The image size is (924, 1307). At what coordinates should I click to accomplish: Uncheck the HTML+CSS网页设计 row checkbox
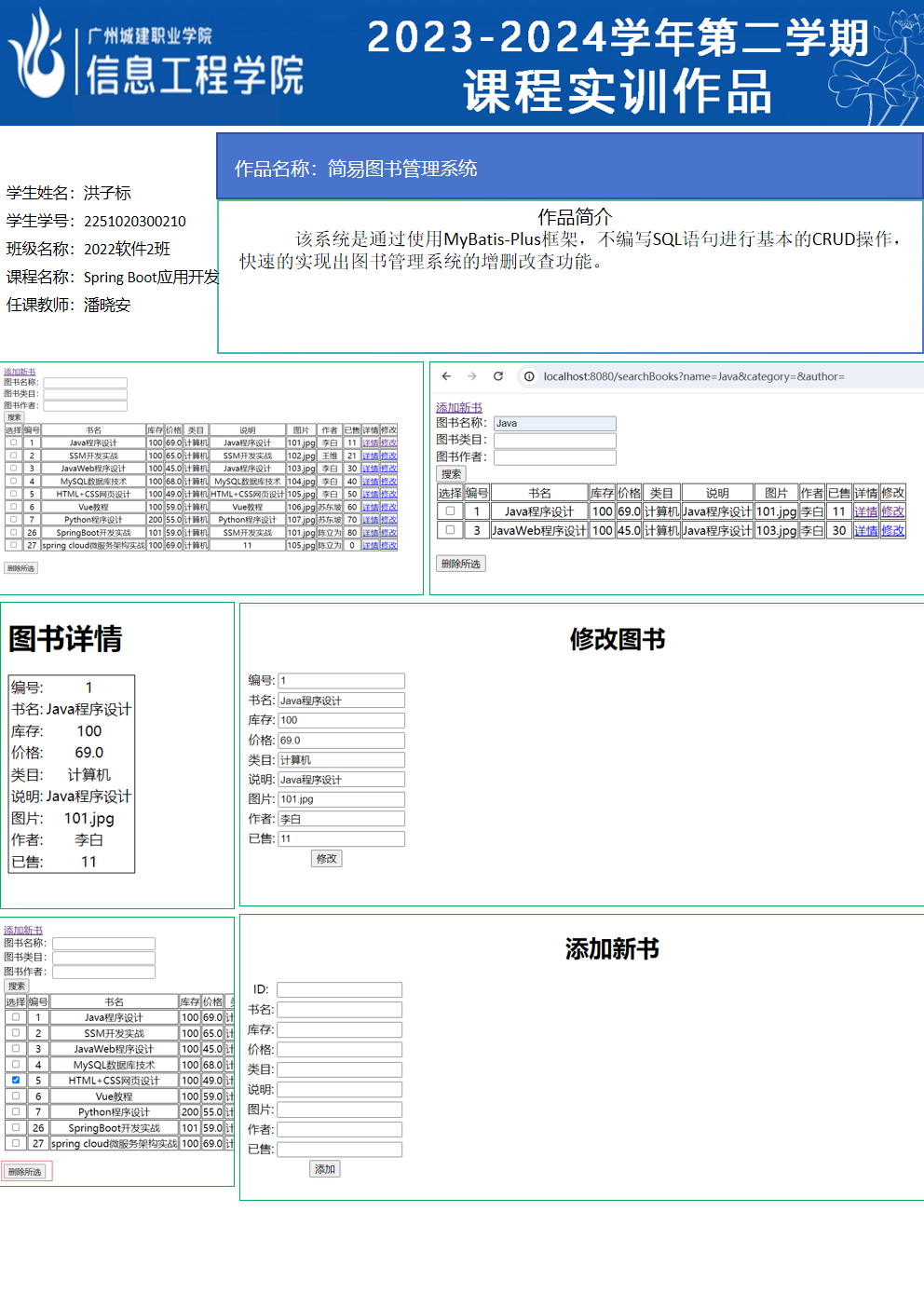pos(16,1080)
